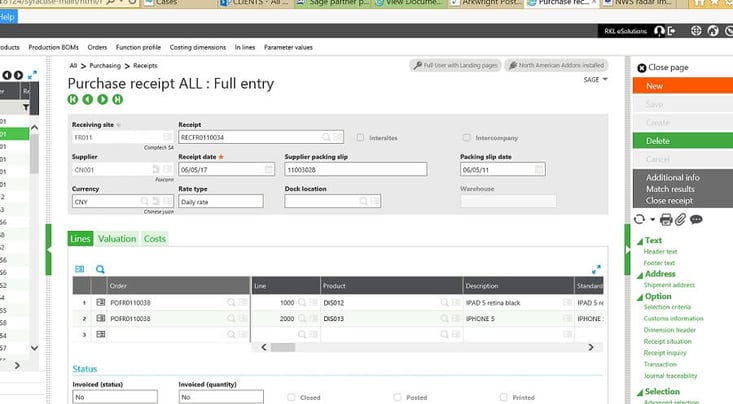This screenshot has height=404, width=733.
Task: Click Currency field search magnifier
Action: [x=144, y=201]
